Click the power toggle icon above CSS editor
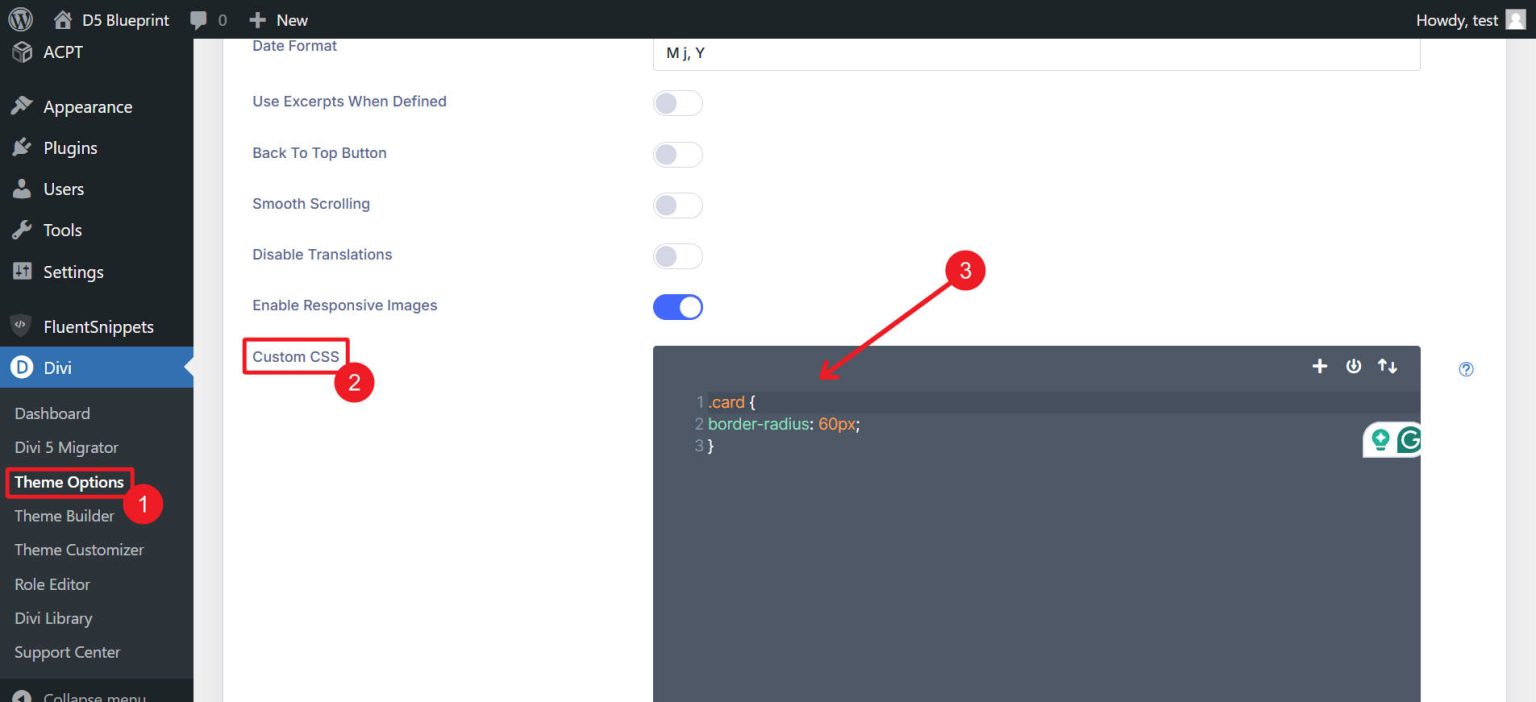The width and height of the screenshot is (1536, 702). pos(1353,366)
